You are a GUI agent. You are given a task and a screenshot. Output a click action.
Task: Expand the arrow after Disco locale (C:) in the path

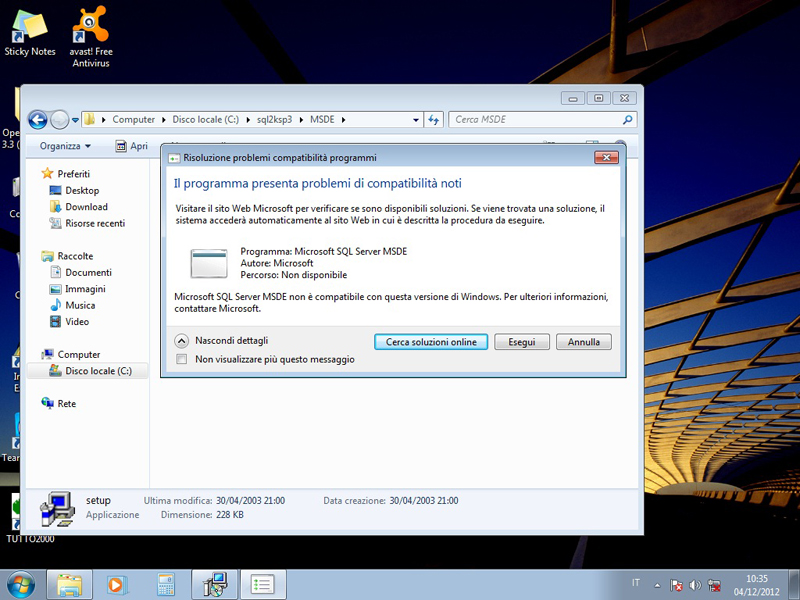click(x=248, y=120)
